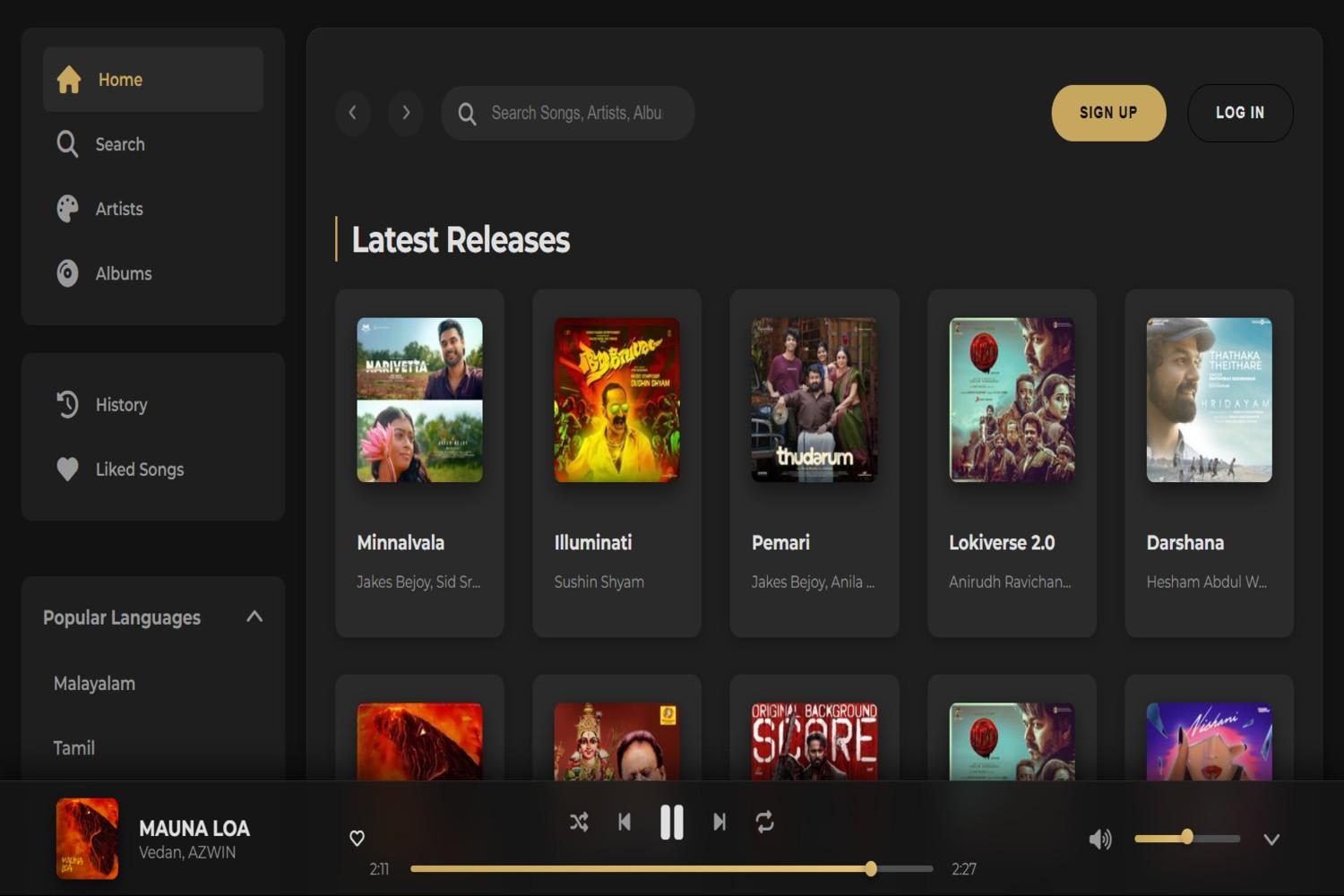Screen dimensions: 1344x896
Task: Click artist name Sushin Shyam
Action: coord(599,582)
